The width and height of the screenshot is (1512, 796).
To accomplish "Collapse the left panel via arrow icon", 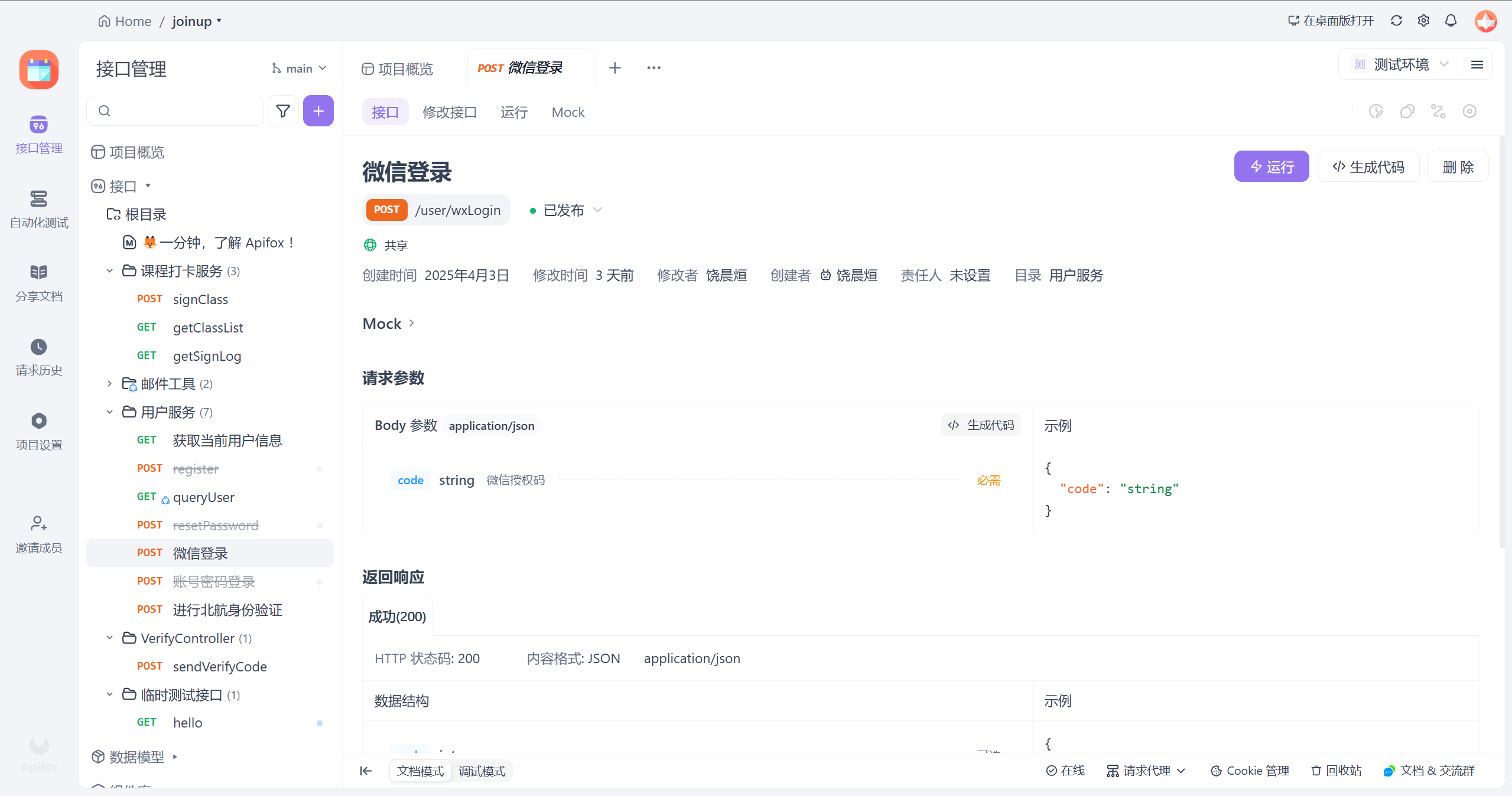I will pyautogui.click(x=366, y=771).
